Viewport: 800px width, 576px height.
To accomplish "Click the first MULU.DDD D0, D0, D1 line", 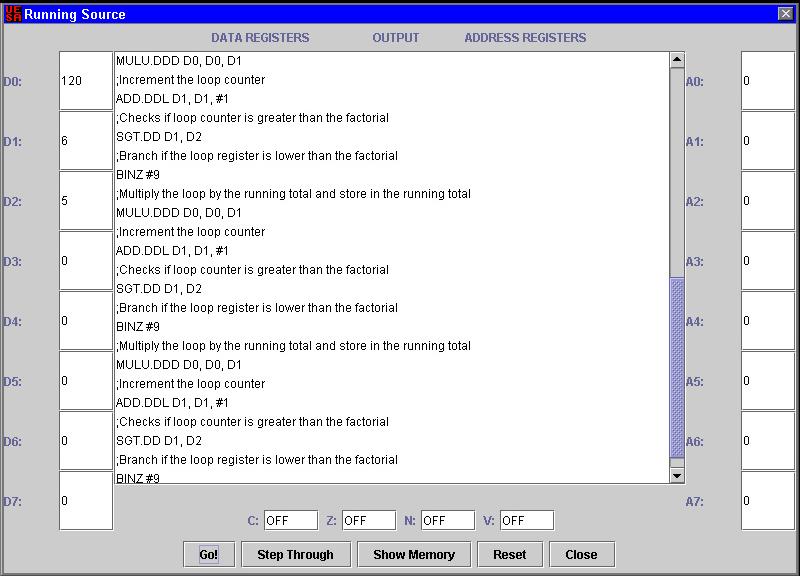I will pyautogui.click(x=179, y=61).
